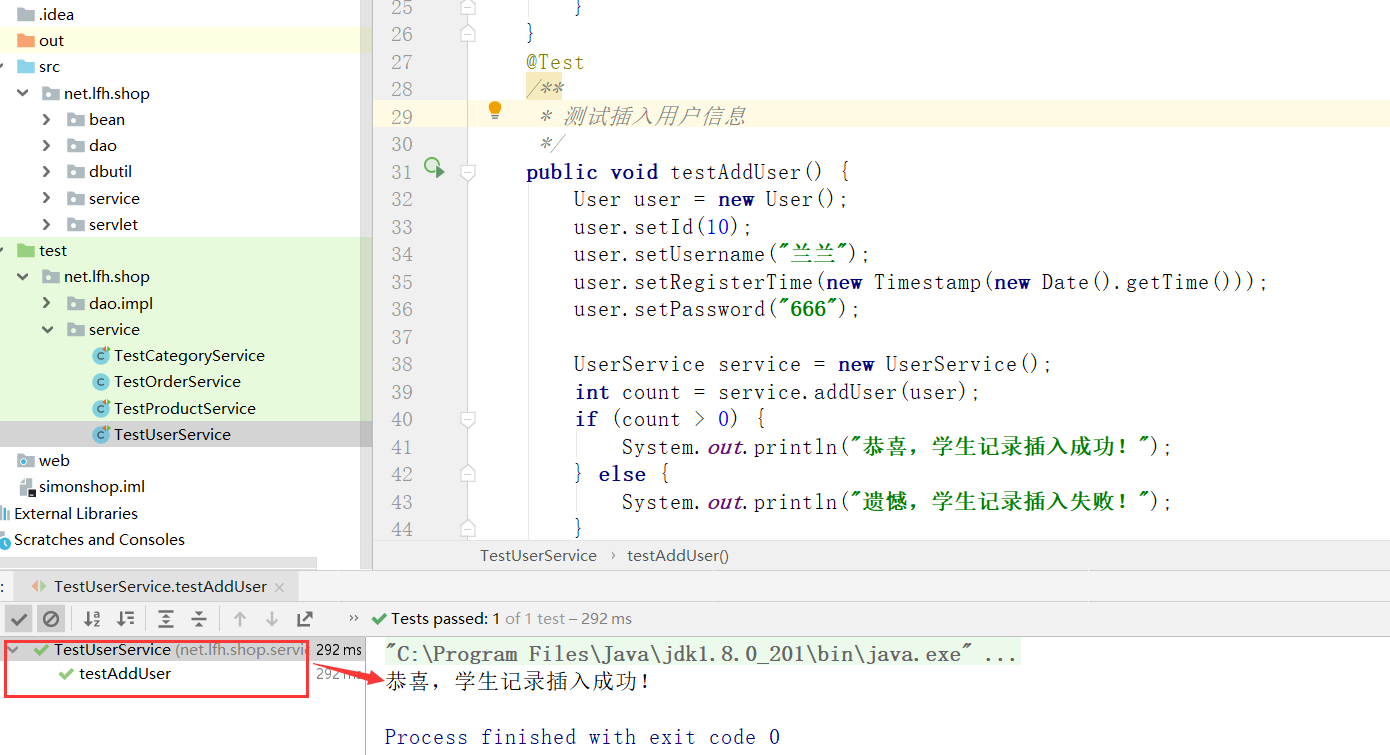Click testAddUser() breadcrumb
Screen dimensions: 1390x755
point(678,556)
